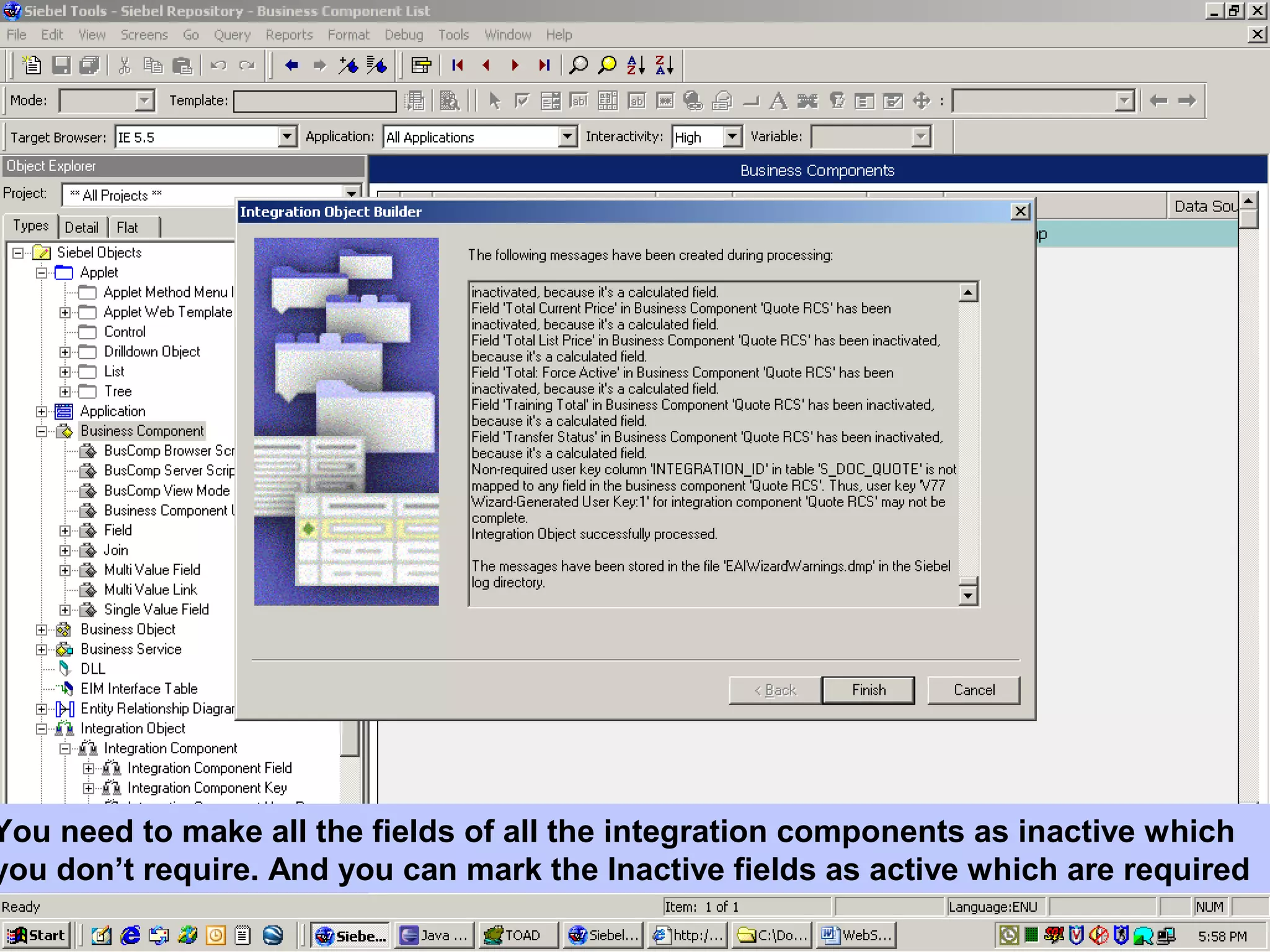Select Single Value Field tree item
This screenshot has width=1270, height=952.
coord(156,609)
